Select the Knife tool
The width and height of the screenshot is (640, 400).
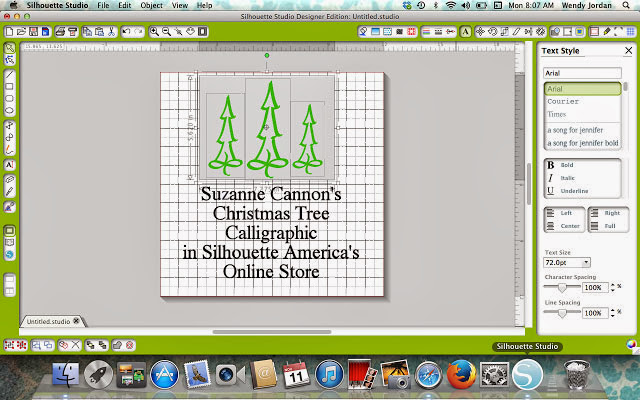pos(10,191)
